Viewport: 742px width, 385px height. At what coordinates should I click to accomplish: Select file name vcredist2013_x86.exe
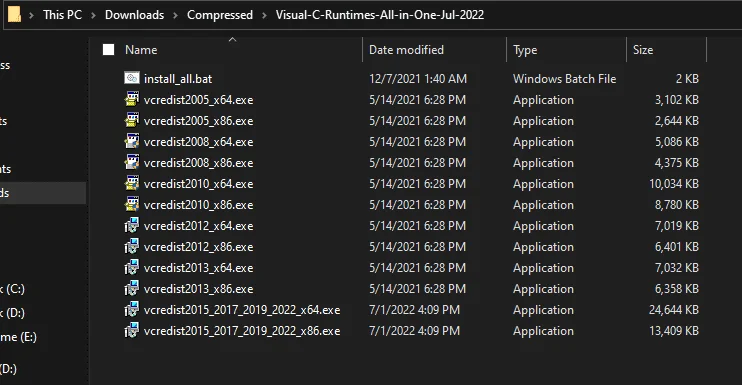[x=198, y=289]
